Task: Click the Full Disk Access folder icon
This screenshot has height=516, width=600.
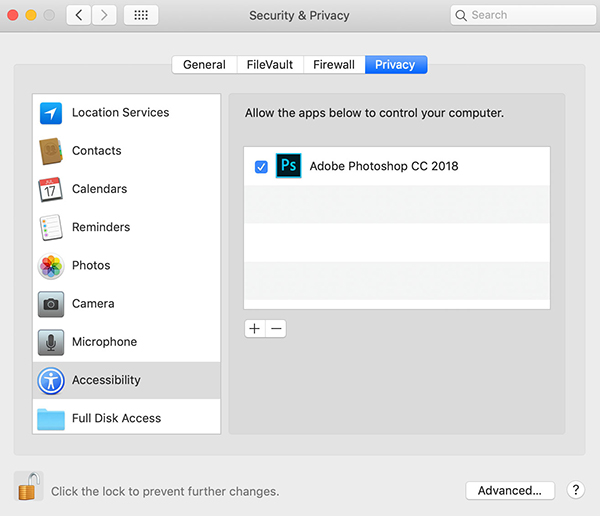Action: click(51, 420)
